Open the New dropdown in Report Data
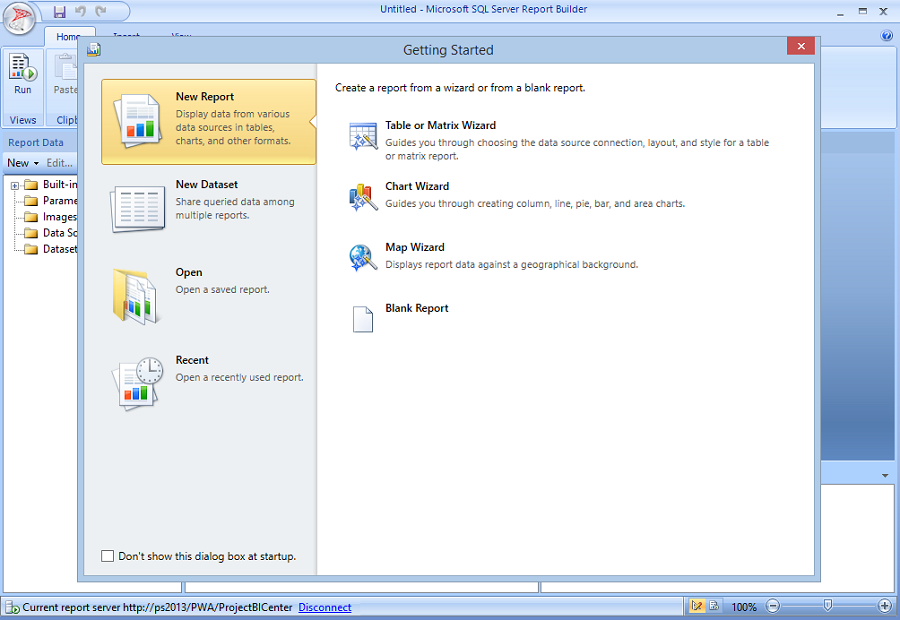The height and width of the screenshot is (620, 900). (23, 163)
